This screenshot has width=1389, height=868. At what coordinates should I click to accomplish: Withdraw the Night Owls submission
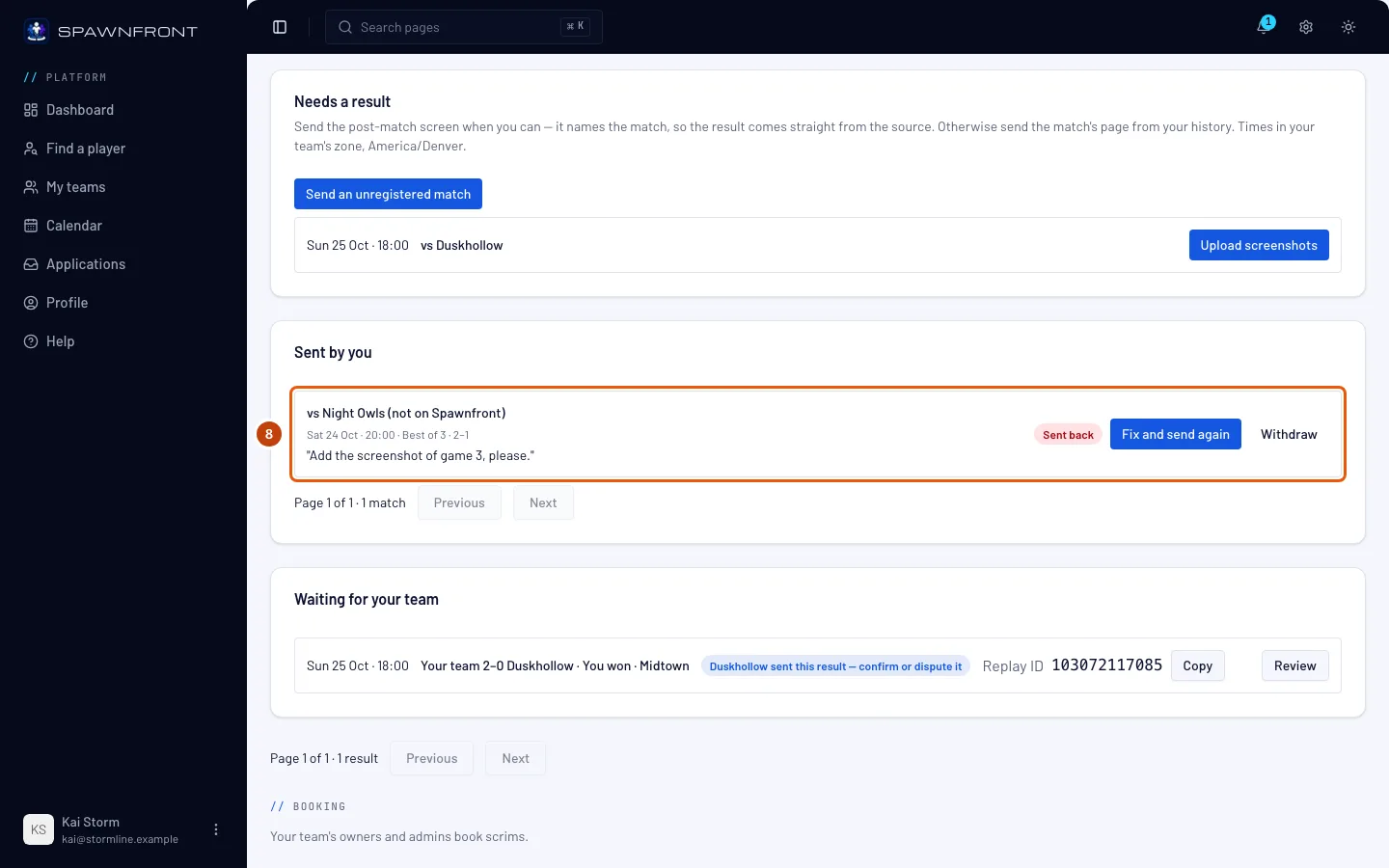click(1289, 434)
